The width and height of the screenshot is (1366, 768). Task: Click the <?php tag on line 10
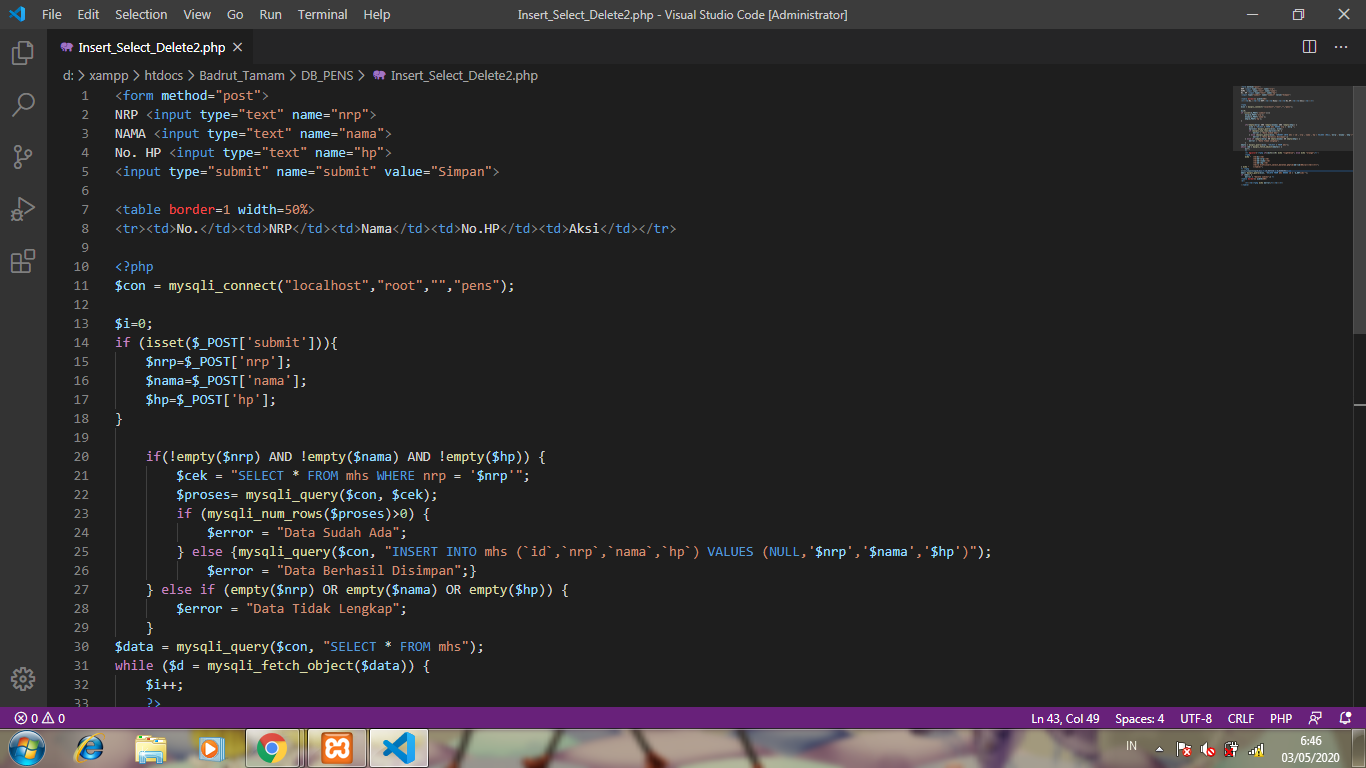click(x=134, y=267)
